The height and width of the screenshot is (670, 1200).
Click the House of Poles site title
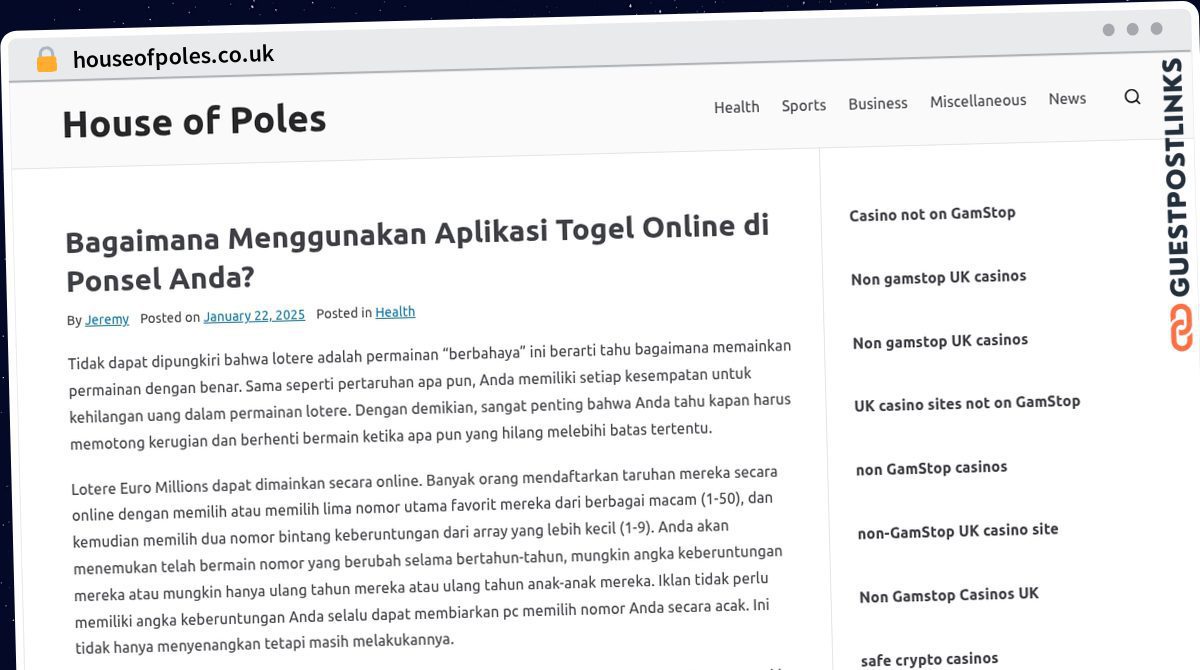194,122
